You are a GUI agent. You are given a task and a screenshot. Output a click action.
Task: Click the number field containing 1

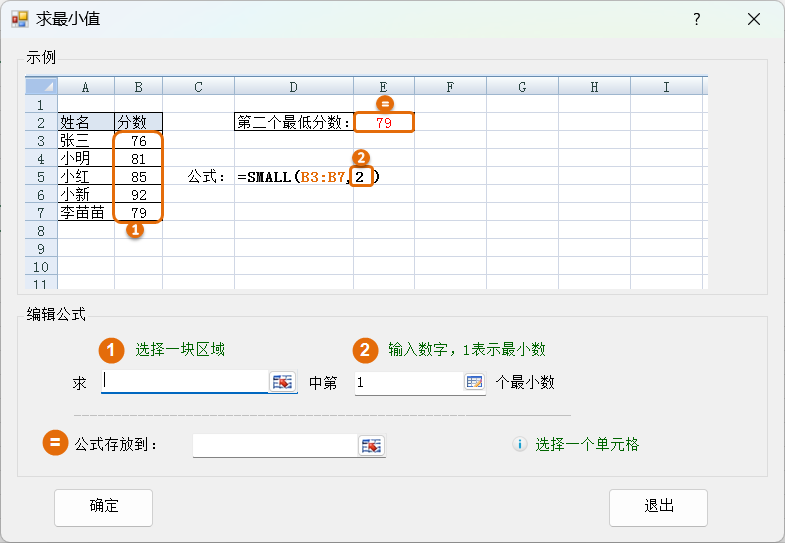[x=408, y=382]
